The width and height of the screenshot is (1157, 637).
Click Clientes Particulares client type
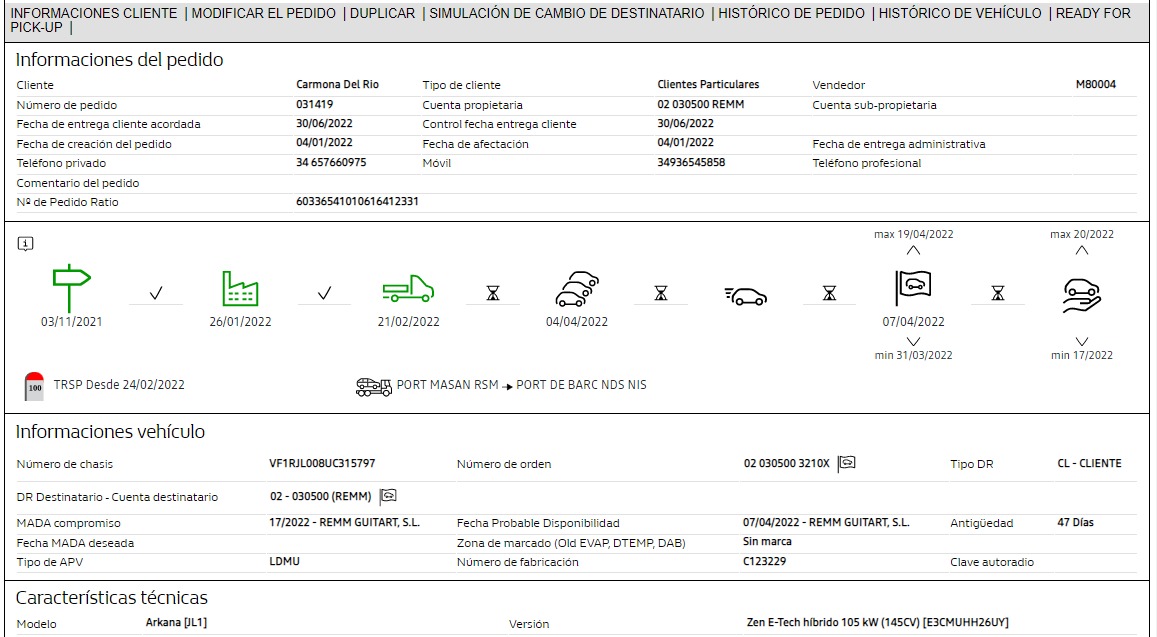click(708, 84)
